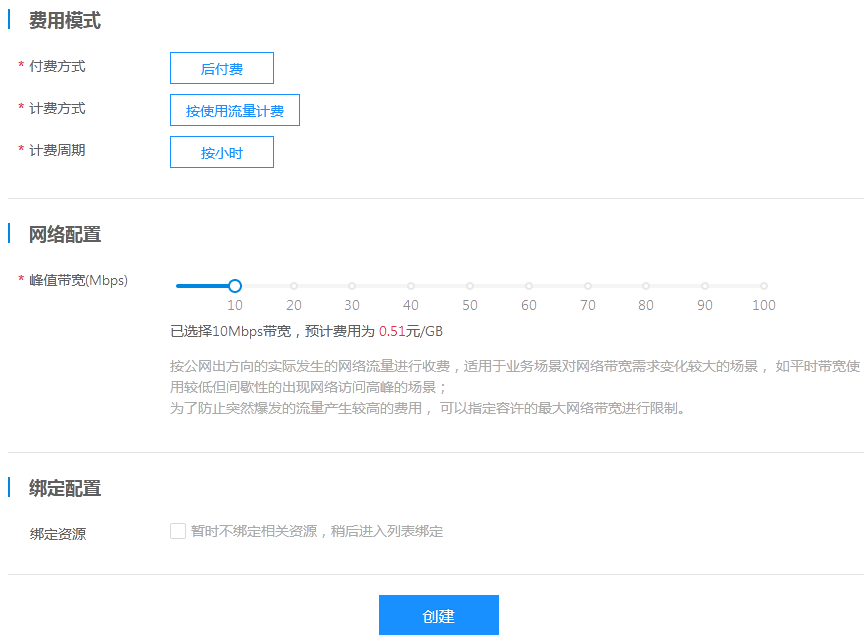Set peak bandwidth to 60 Mbps
The image size is (864, 638).
529,285
